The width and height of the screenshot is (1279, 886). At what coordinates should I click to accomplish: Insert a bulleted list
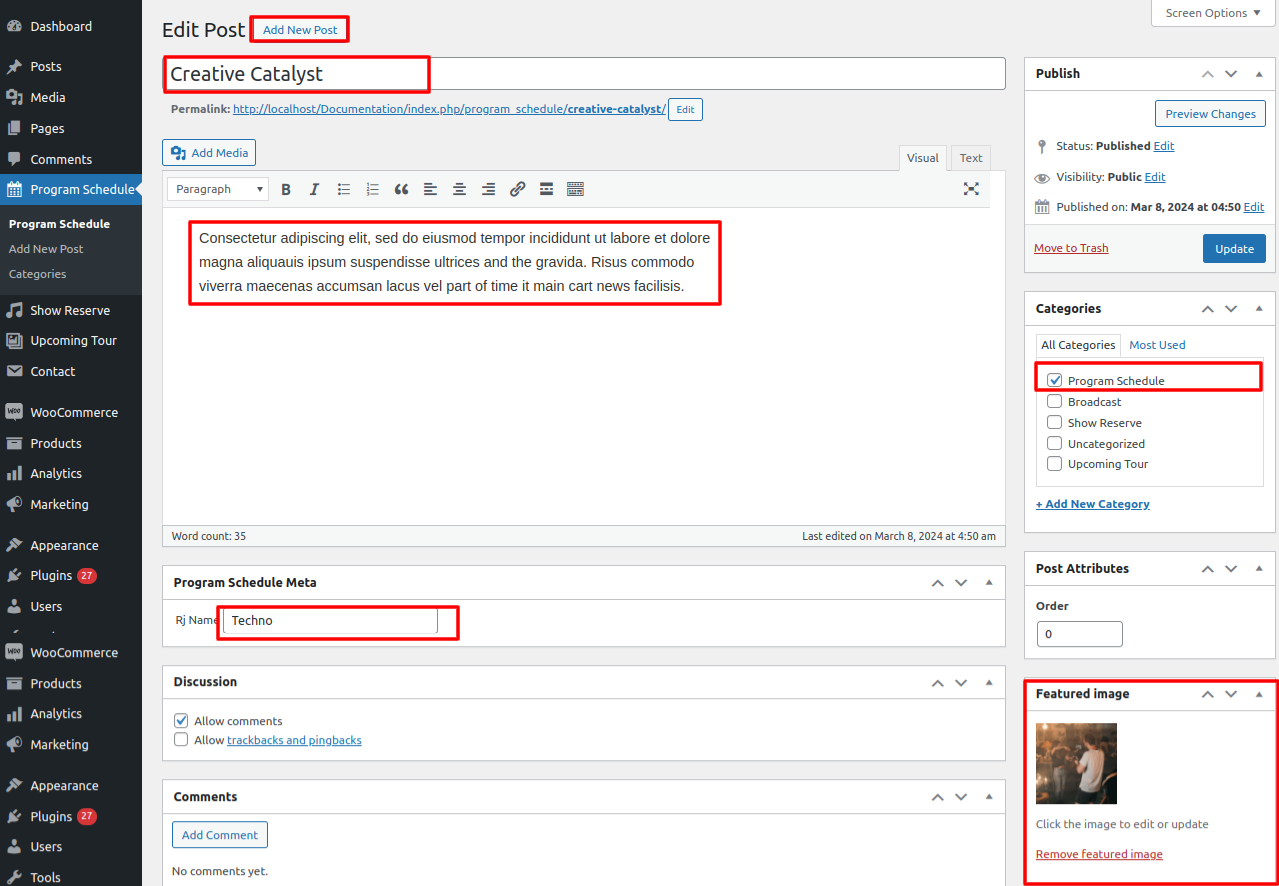(344, 189)
